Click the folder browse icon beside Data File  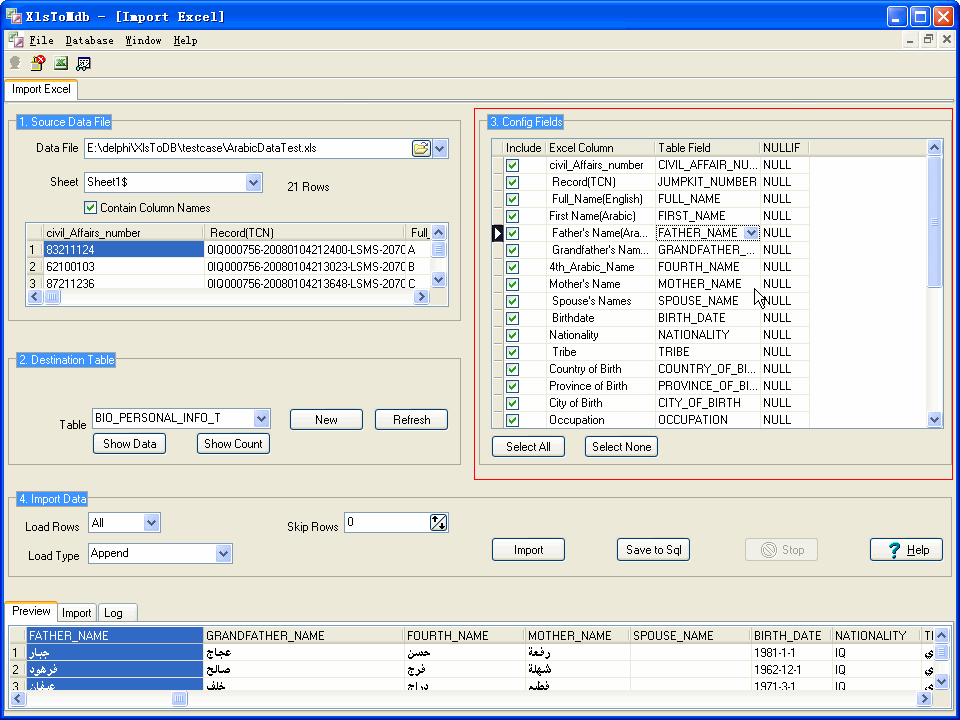click(x=421, y=148)
